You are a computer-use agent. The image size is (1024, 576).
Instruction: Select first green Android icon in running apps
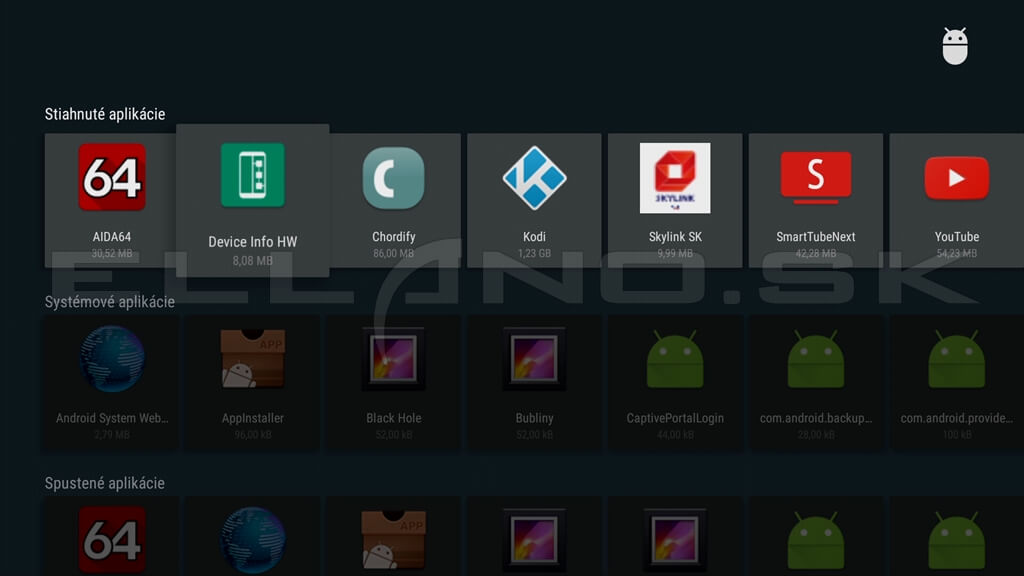point(816,539)
